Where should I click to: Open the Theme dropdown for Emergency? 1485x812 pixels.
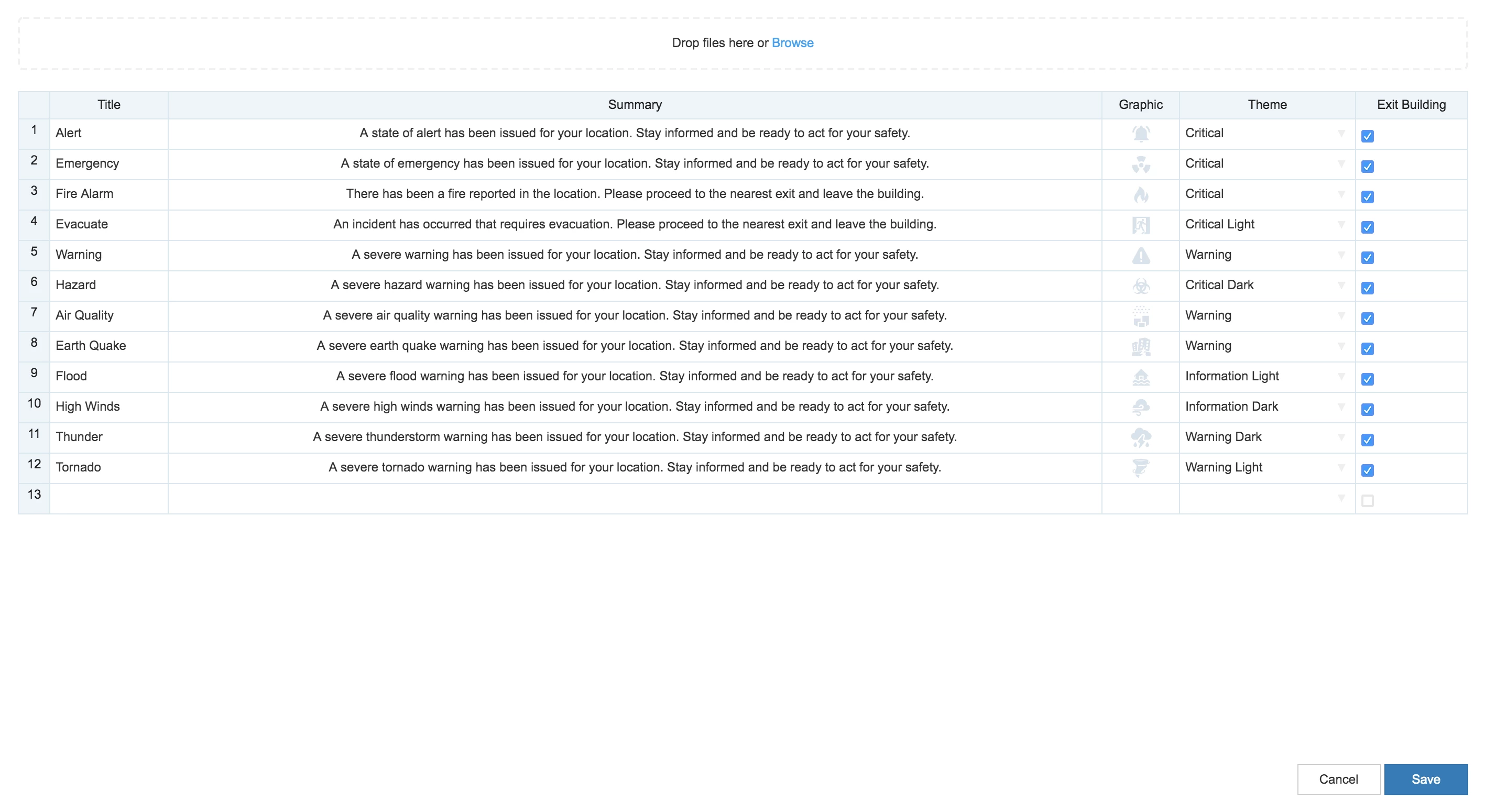click(1341, 163)
